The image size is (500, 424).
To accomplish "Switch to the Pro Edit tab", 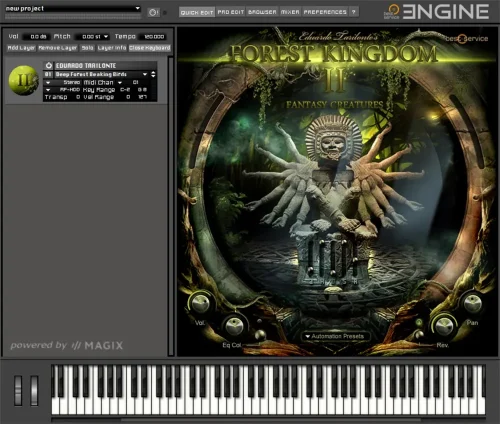I will 231,12.
